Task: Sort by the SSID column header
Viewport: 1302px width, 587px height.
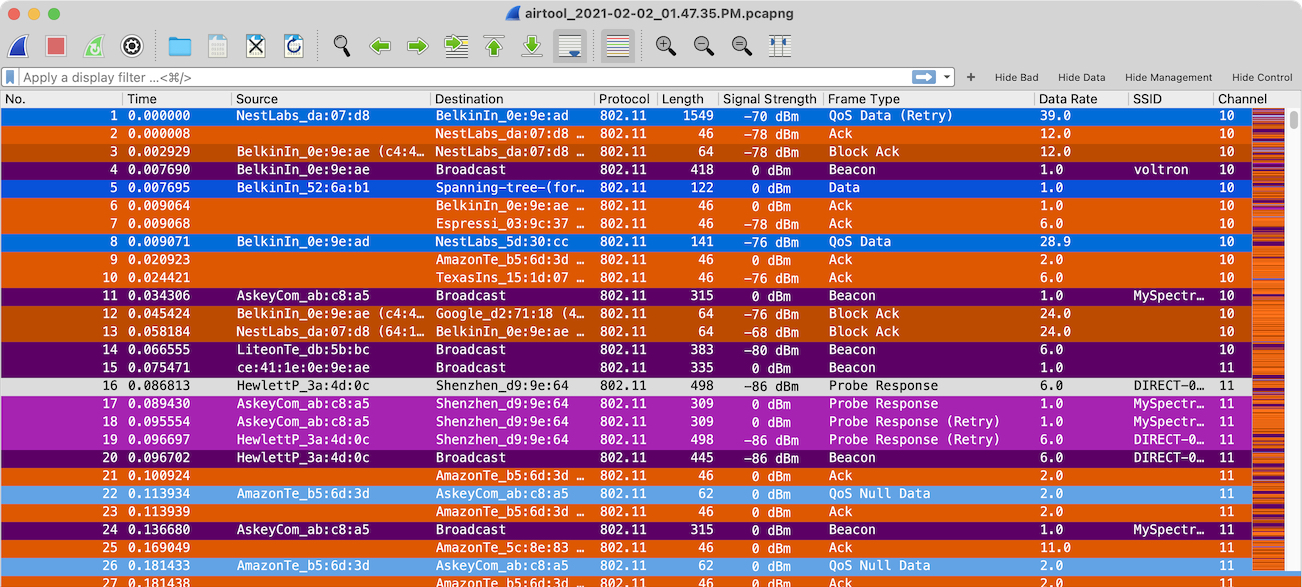Action: point(1170,99)
